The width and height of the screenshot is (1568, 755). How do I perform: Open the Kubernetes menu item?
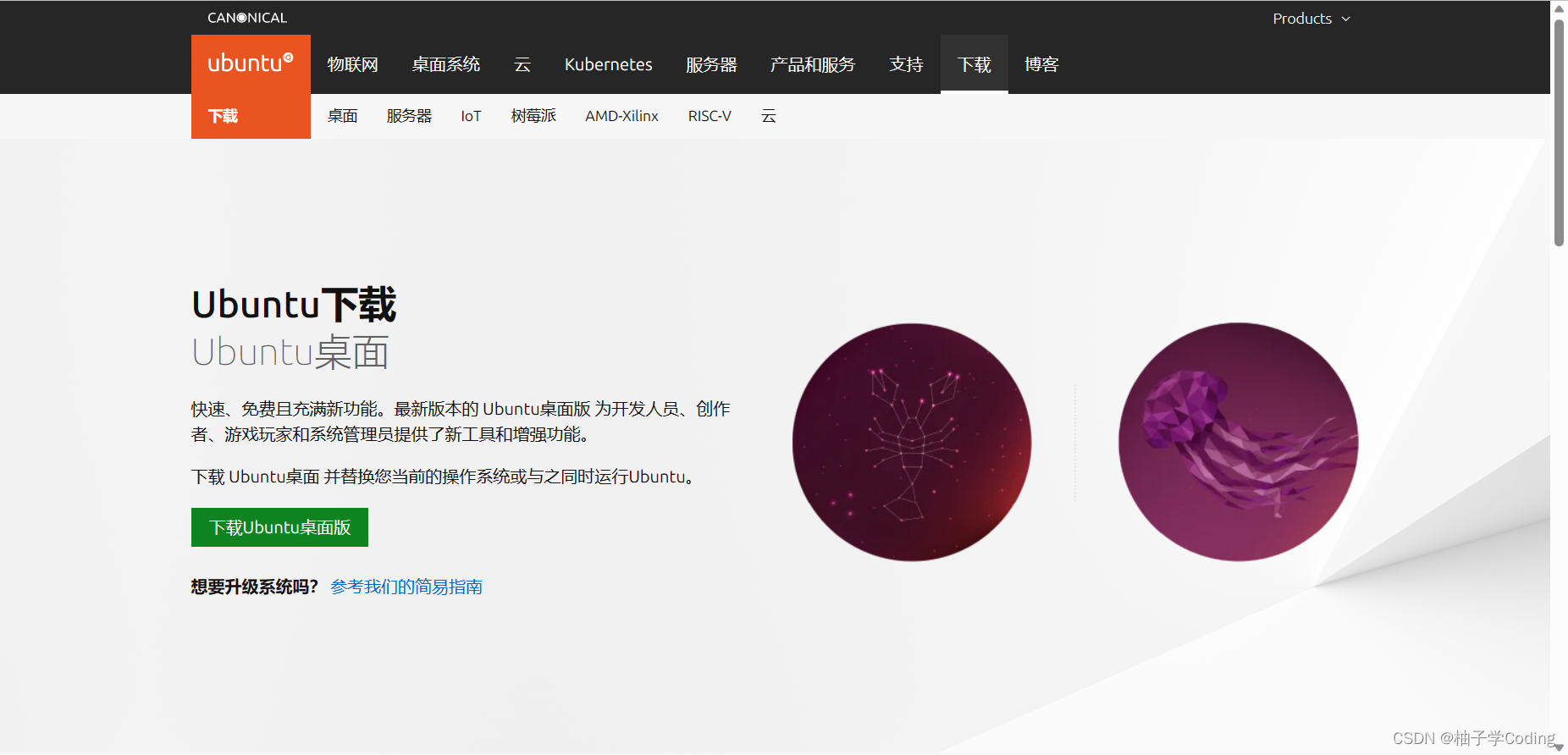pos(608,64)
